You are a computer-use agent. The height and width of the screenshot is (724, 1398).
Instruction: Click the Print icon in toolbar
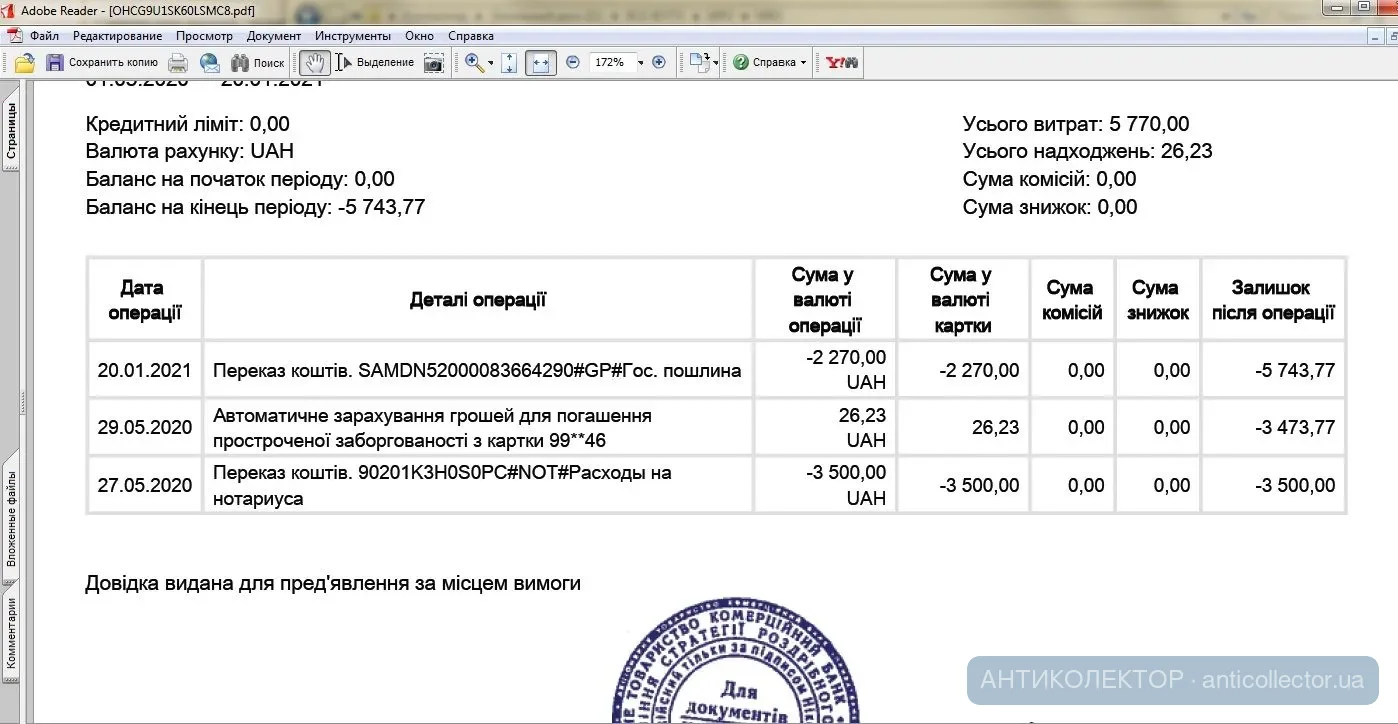[178, 62]
